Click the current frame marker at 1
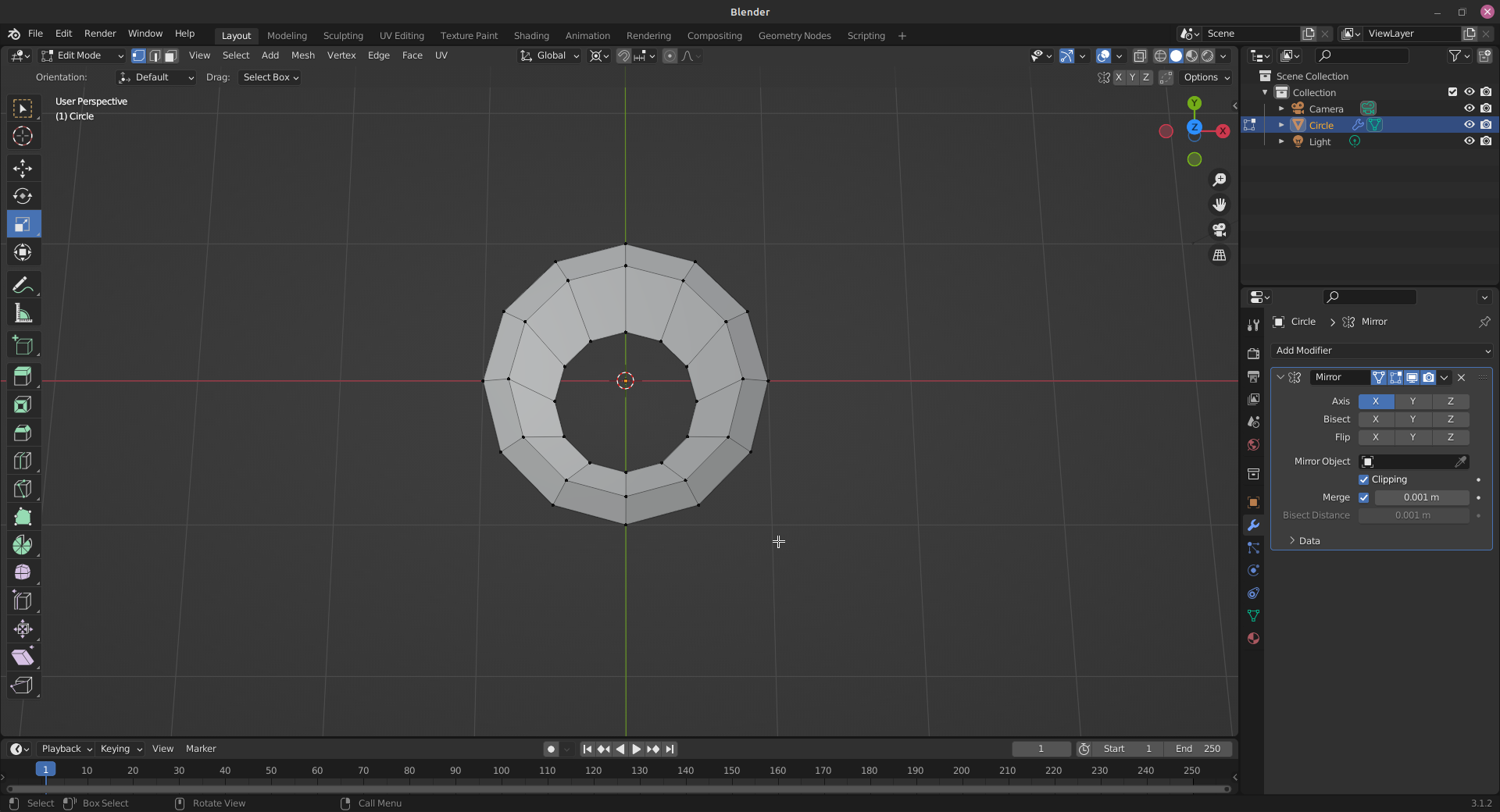The height and width of the screenshot is (812, 1500). pyautogui.click(x=46, y=770)
